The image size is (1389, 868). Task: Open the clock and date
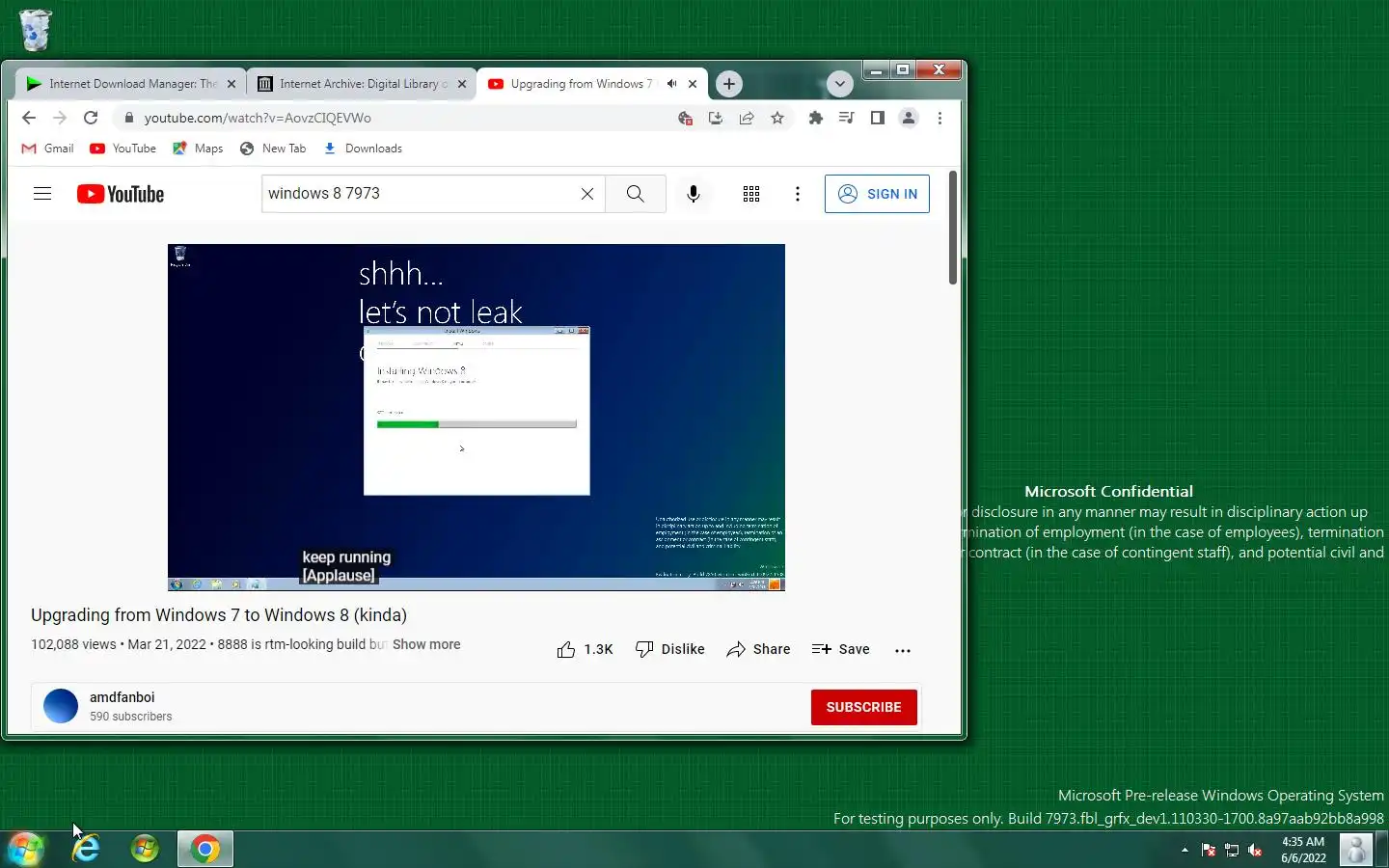coord(1303,850)
